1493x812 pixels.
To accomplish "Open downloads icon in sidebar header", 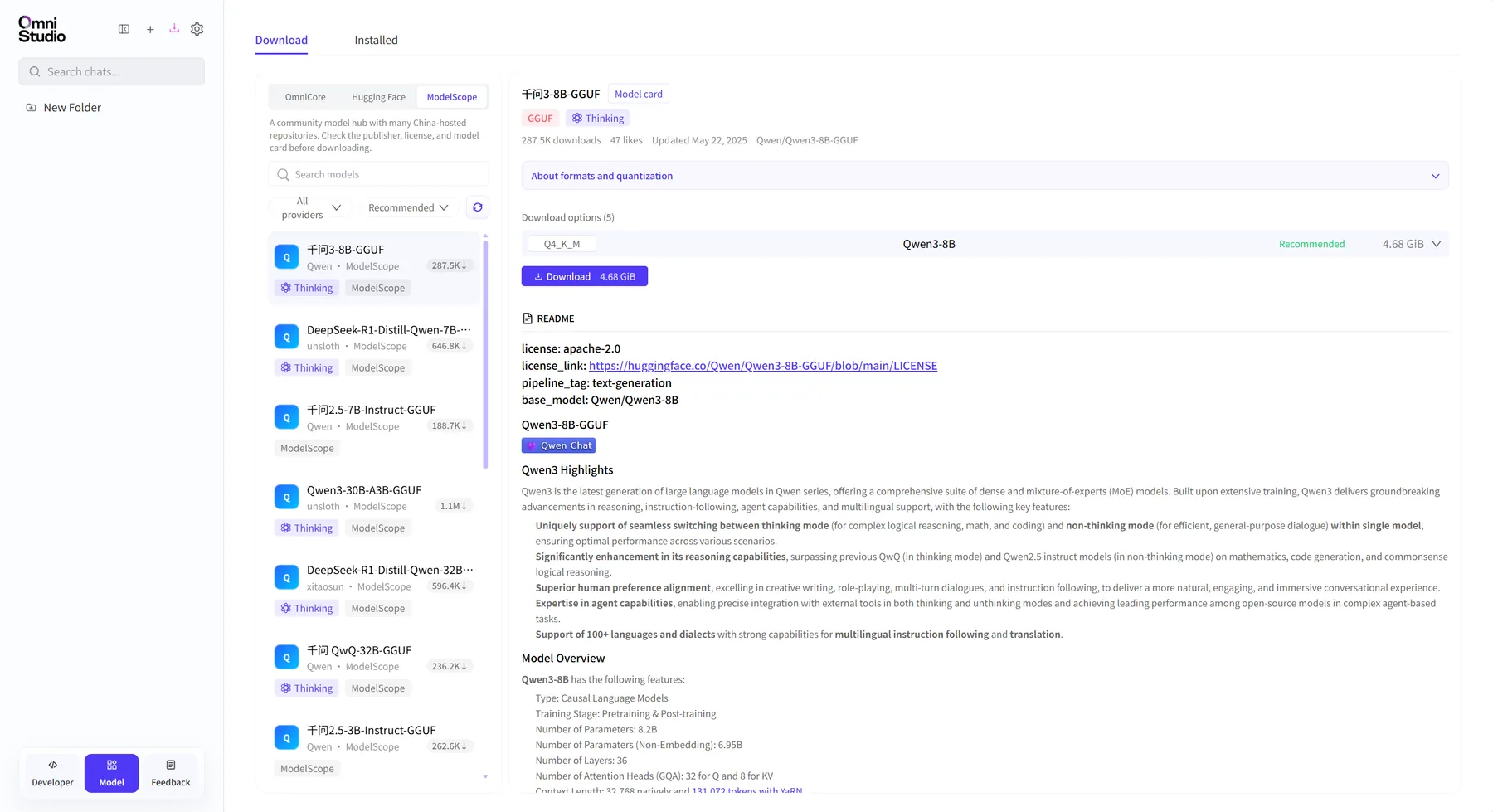I will click(x=174, y=28).
